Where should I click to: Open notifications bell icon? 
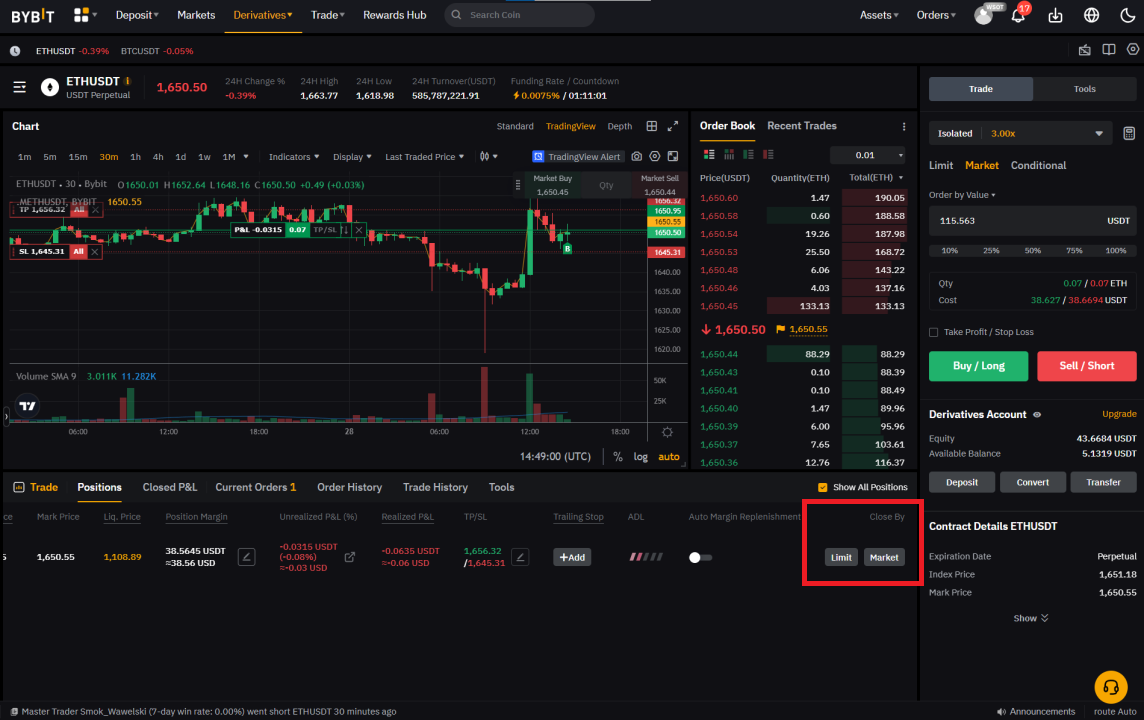(x=1018, y=15)
